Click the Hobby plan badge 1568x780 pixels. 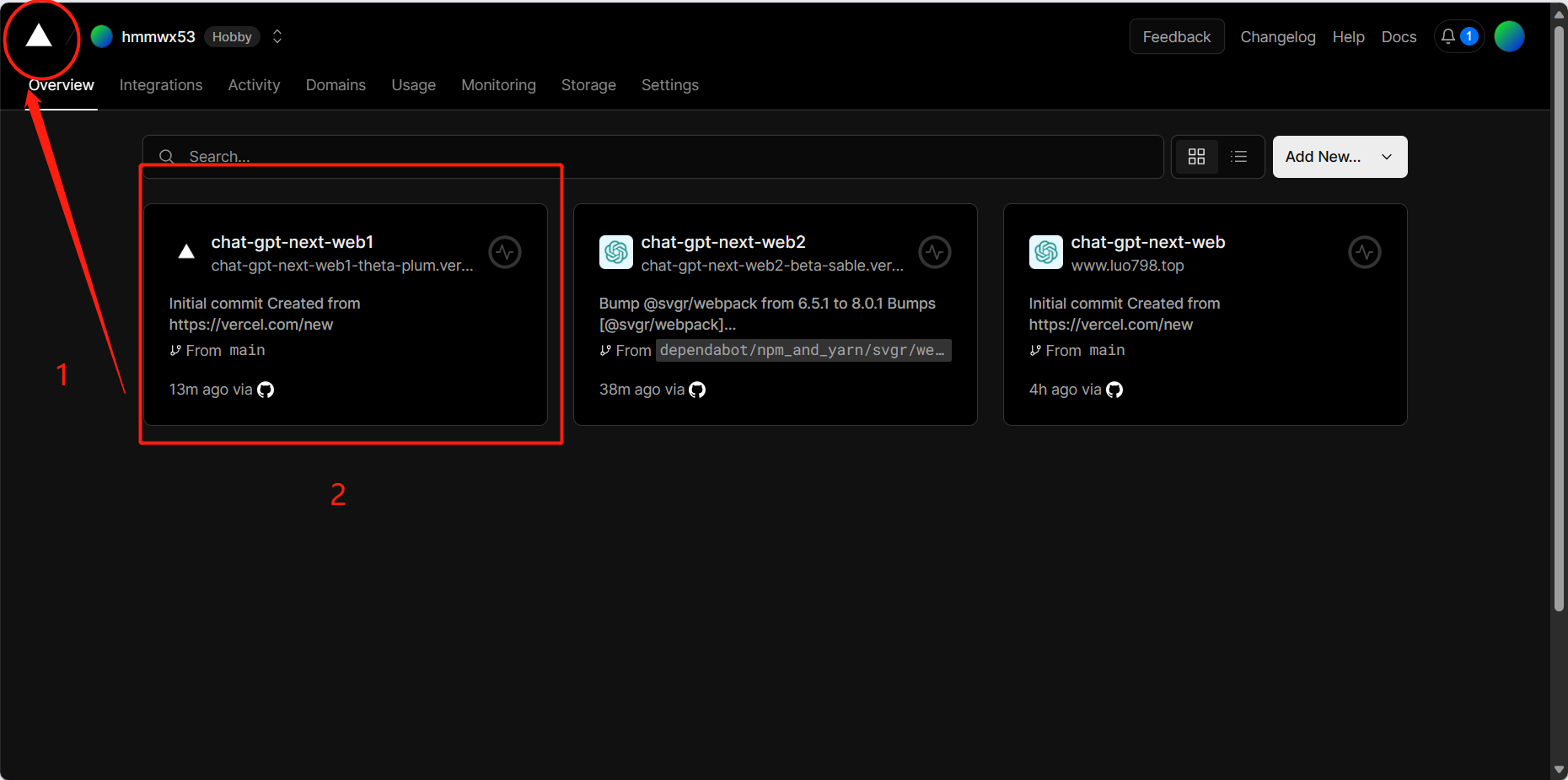pyautogui.click(x=232, y=37)
